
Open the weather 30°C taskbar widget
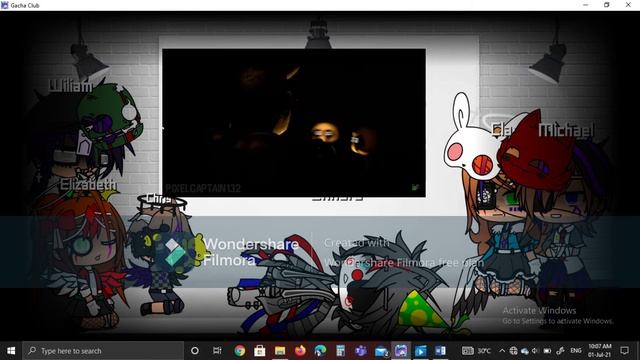click(x=476, y=351)
